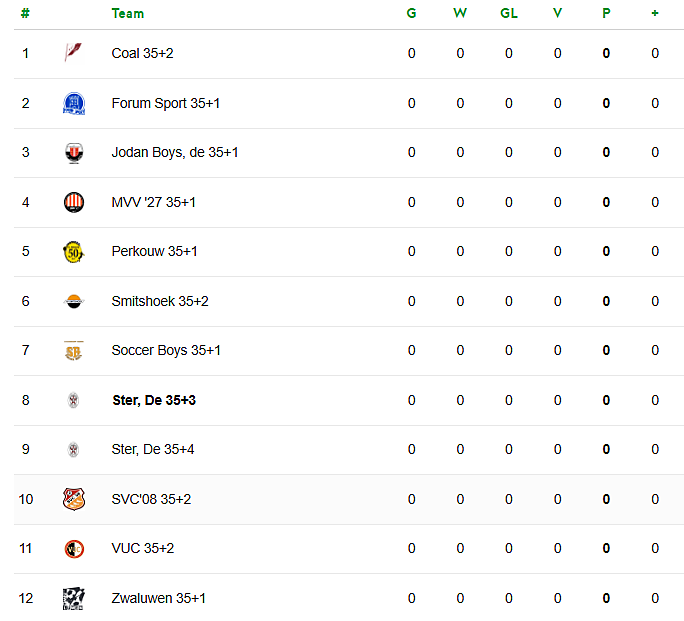Open the Soccer Boys SB emblem
Screen dimensions: 684x621
pos(73,351)
